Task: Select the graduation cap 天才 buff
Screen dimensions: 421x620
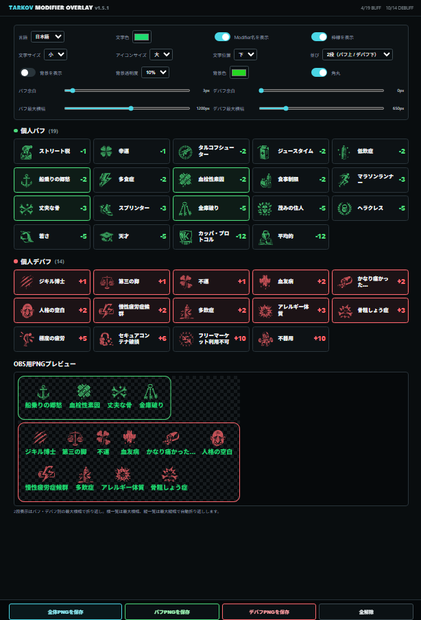Action: (x=132, y=237)
